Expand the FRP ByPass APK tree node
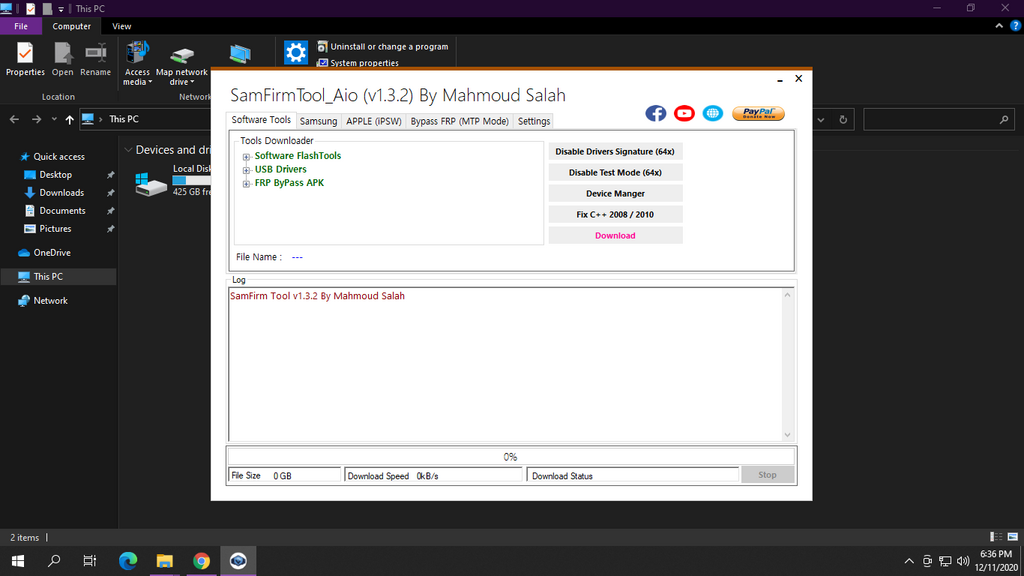This screenshot has width=1024, height=576. [246, 184]
